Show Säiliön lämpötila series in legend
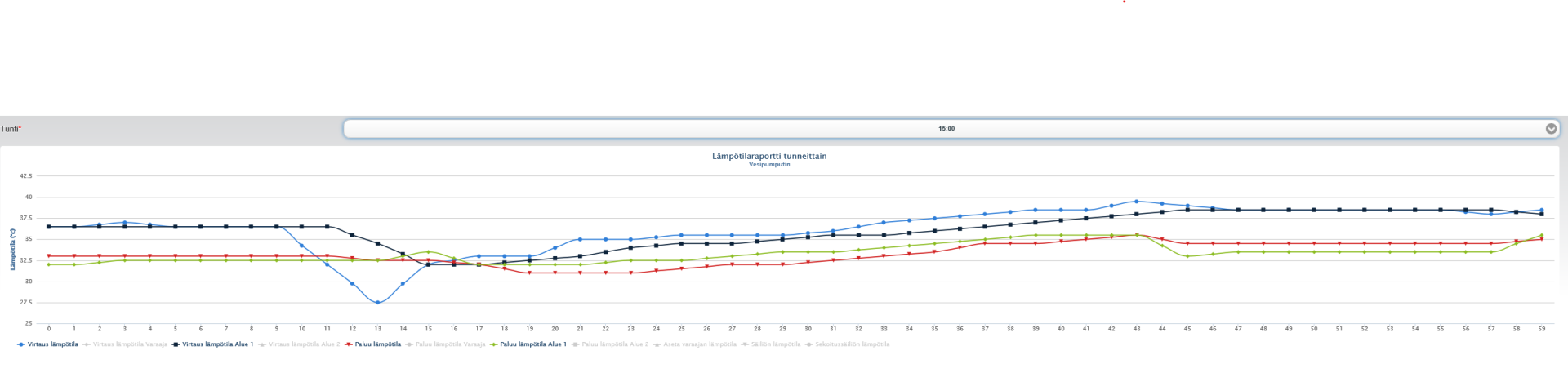The width and height of the screenshot is (1568, 377). (775, 344)
